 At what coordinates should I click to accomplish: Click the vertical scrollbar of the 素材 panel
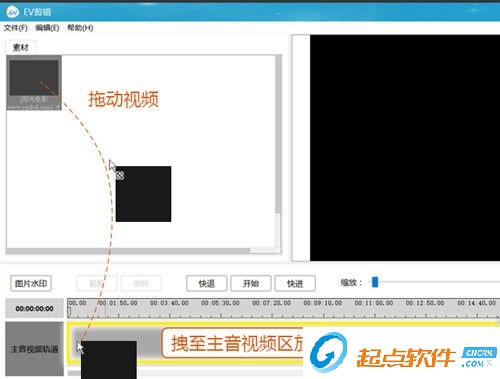[278, 135]
